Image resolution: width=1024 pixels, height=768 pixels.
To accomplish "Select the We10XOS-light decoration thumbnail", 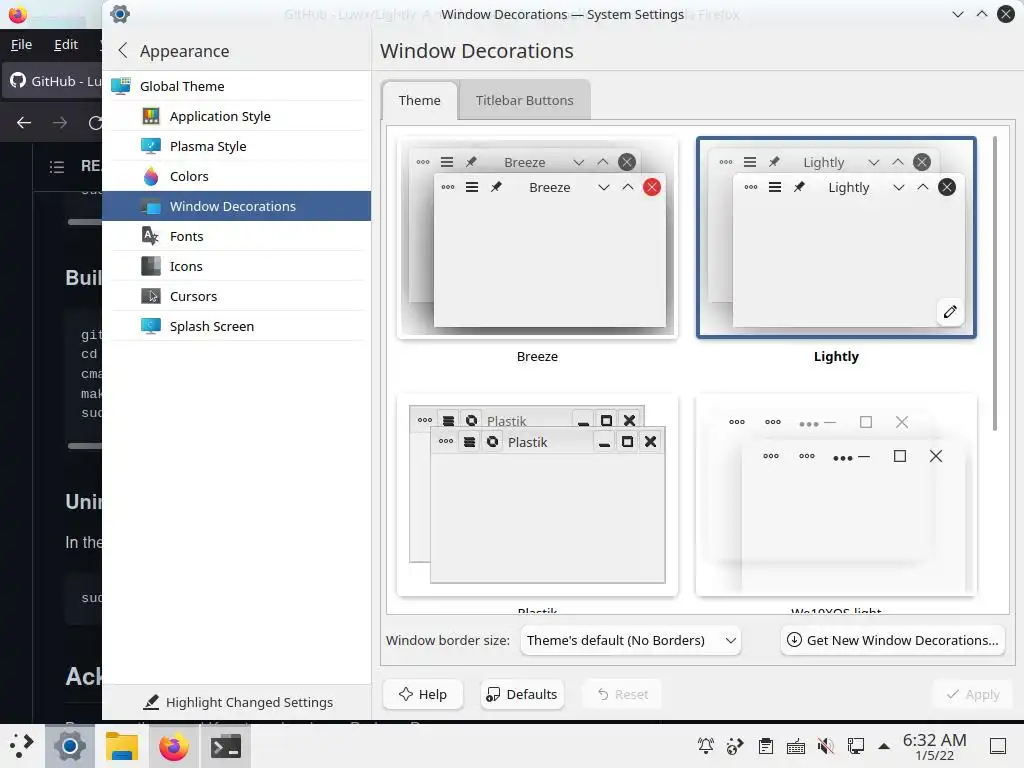I will click(x=836, y=495).
